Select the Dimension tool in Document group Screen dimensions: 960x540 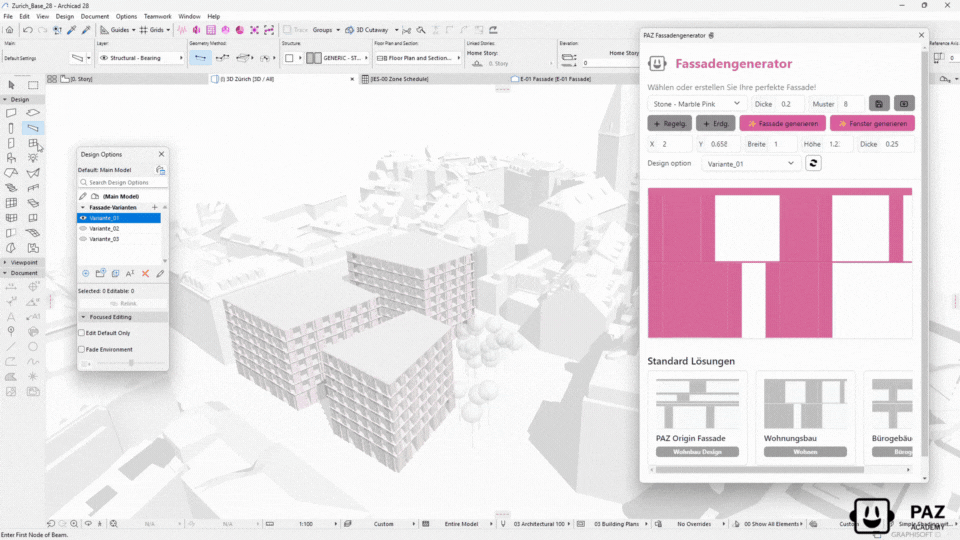[x=11, y=287]
